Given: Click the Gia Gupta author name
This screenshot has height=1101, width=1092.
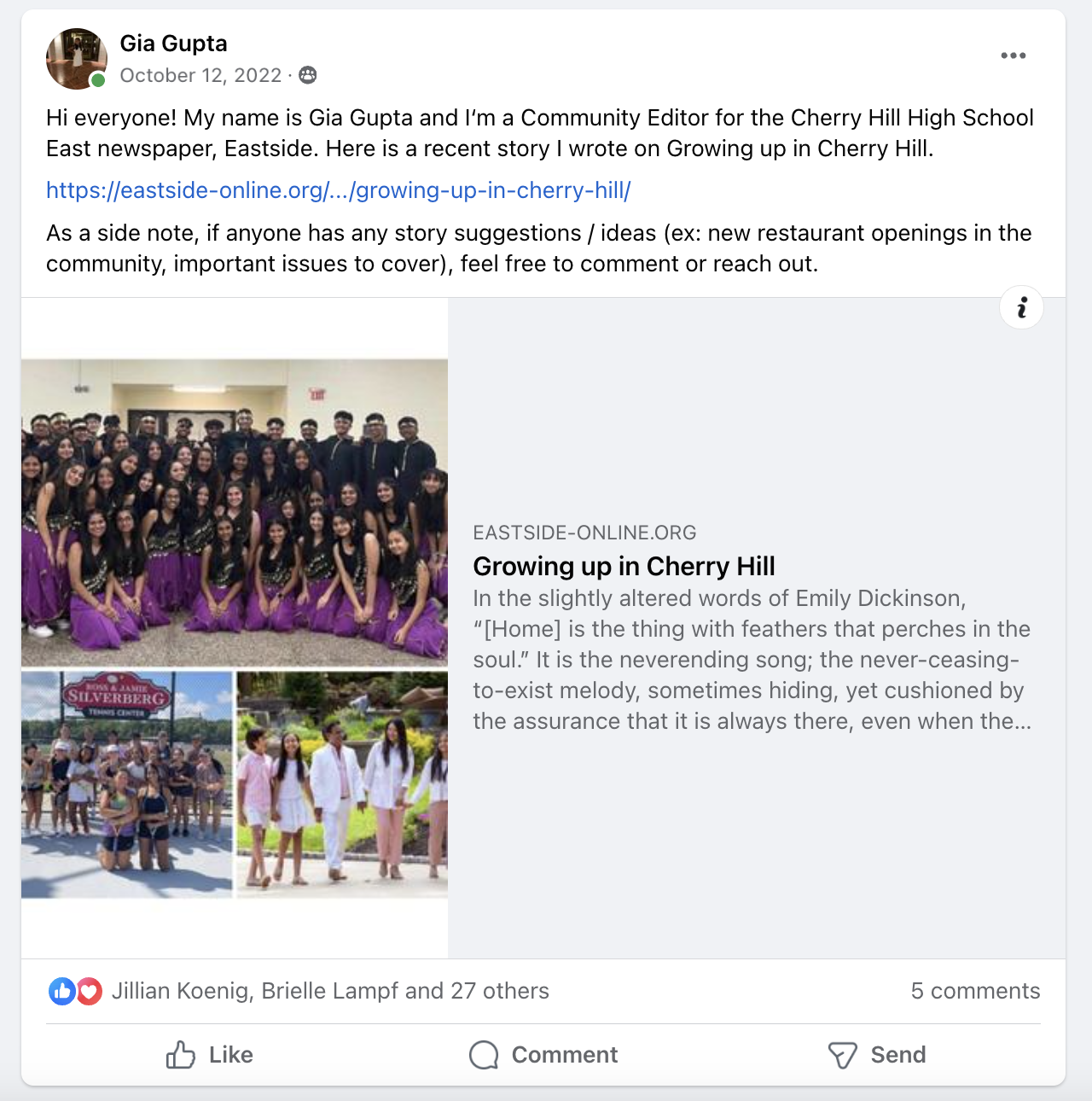Looking at the screenshot, I should click(173, 44).
